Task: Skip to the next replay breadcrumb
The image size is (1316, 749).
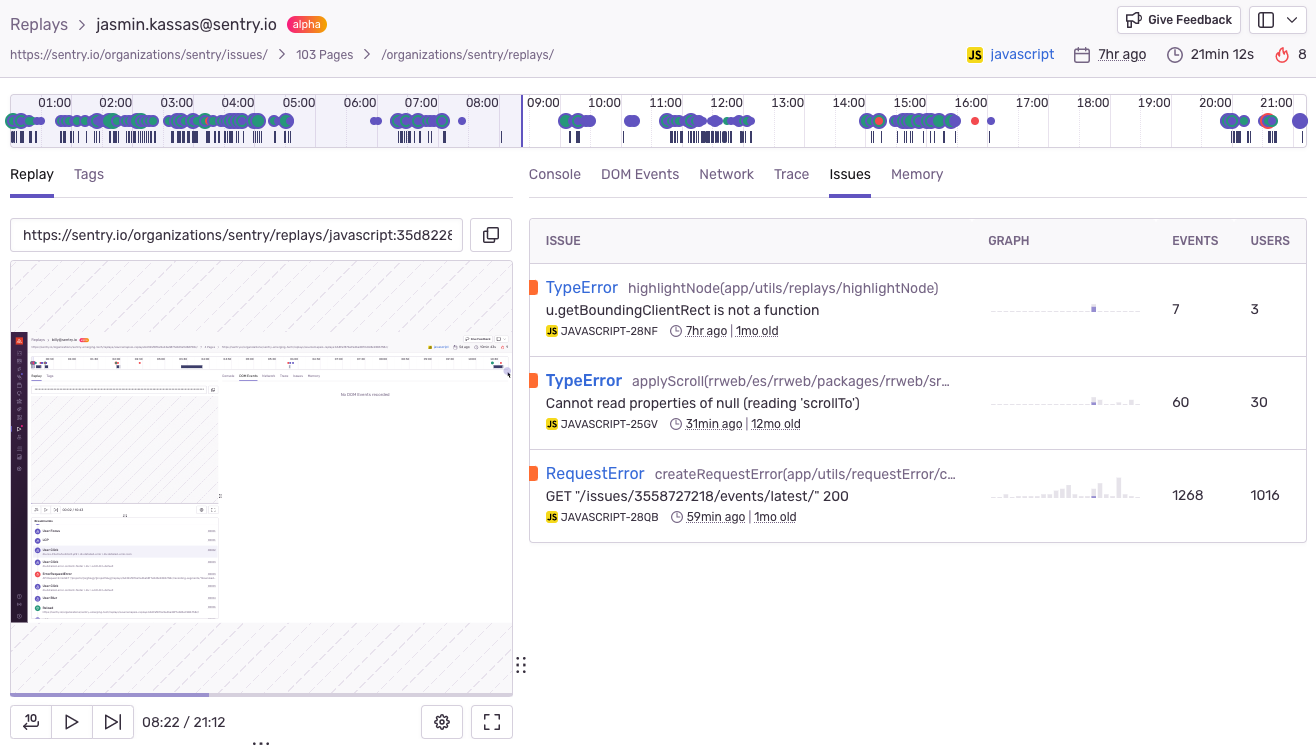Action: point(111,721)
